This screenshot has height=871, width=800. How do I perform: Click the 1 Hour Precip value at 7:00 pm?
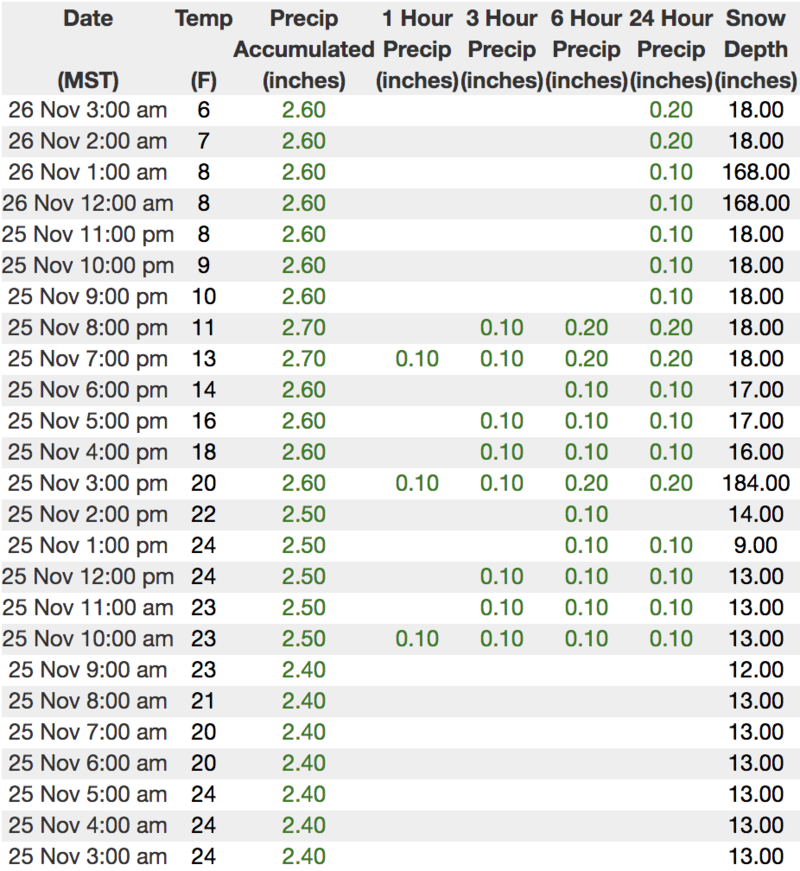[x=417, y=358]
